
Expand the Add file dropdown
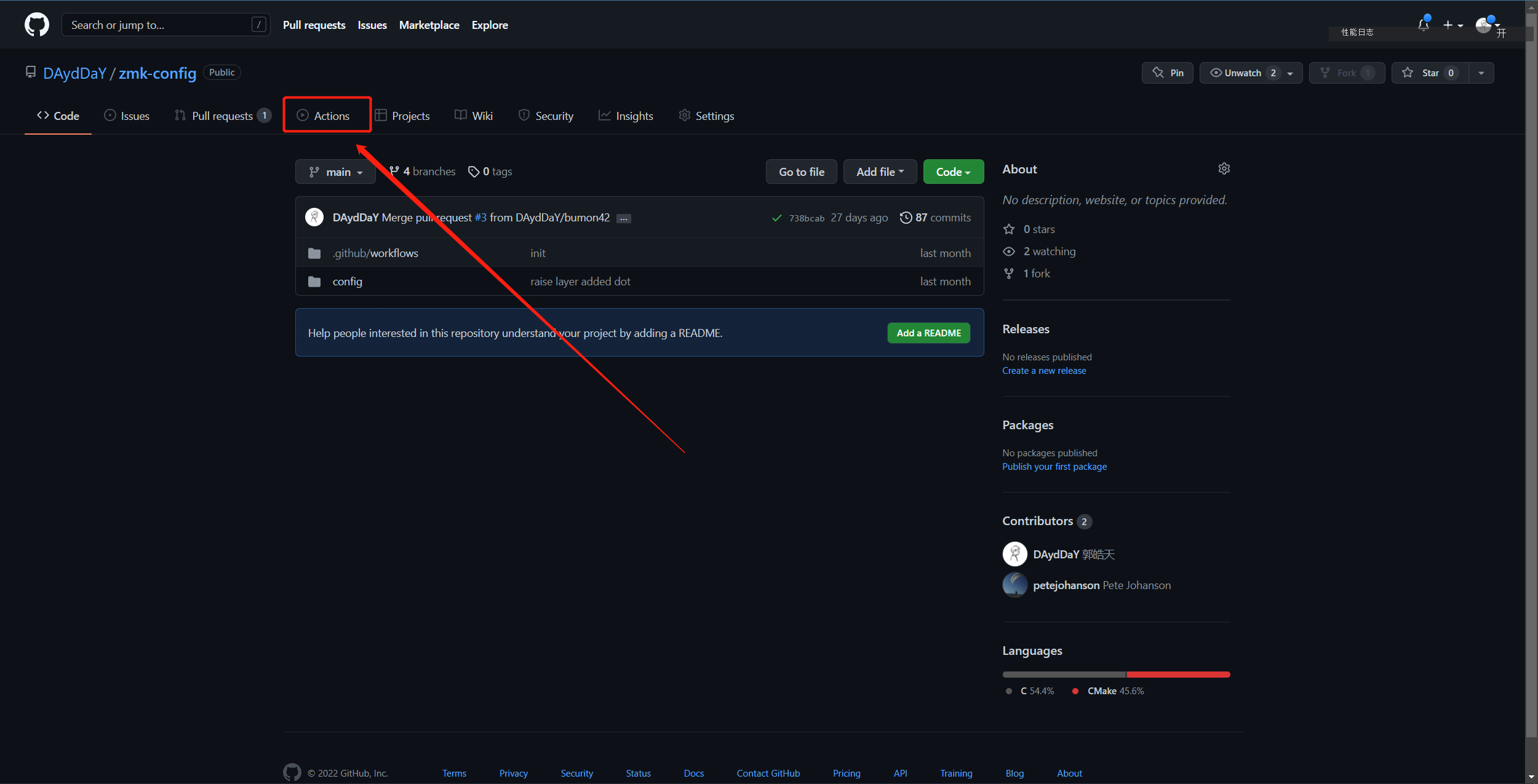pyautogui.click(x=880, y=172)
